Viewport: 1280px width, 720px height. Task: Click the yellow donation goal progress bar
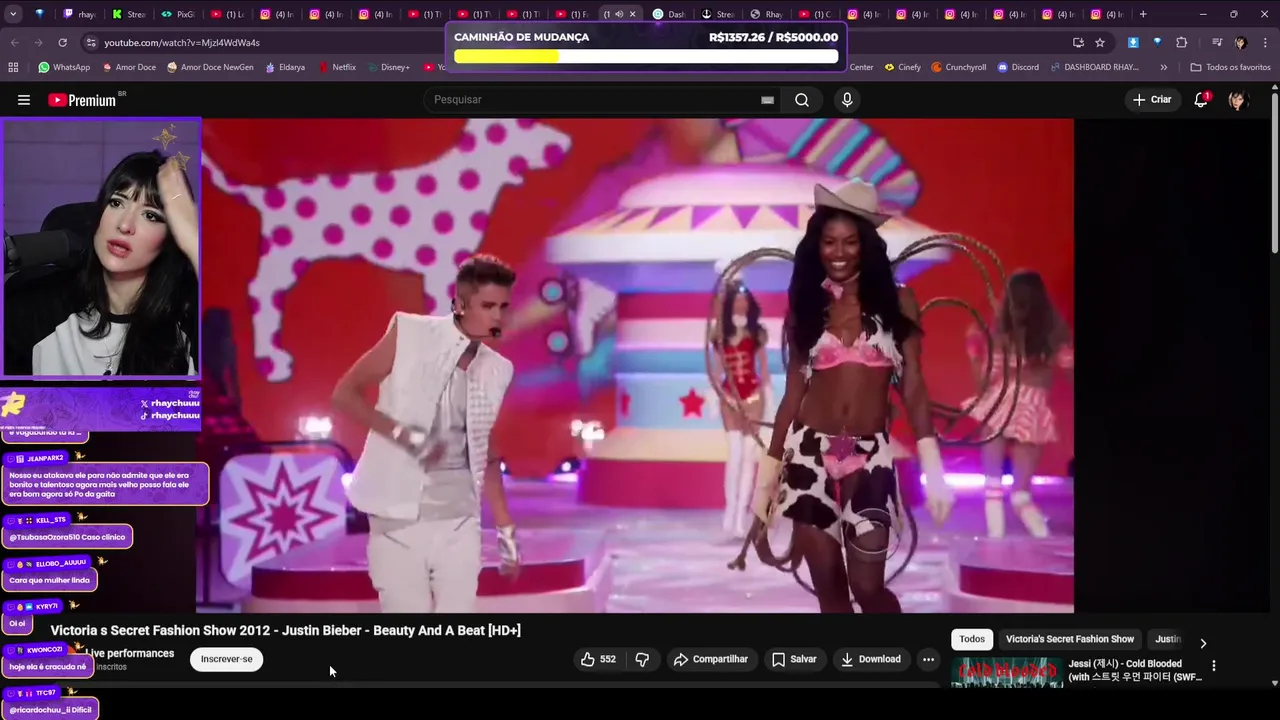[x=646, y=56]
